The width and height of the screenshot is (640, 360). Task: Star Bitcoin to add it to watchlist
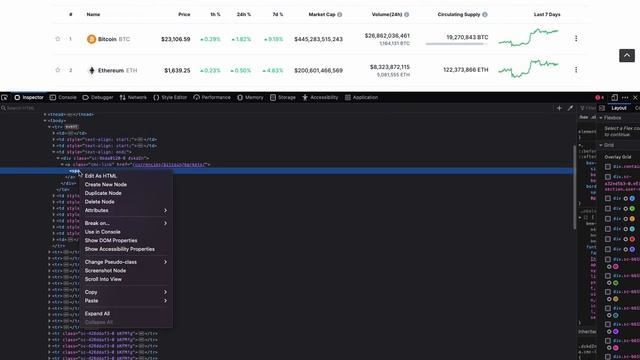tap(58, 39)
